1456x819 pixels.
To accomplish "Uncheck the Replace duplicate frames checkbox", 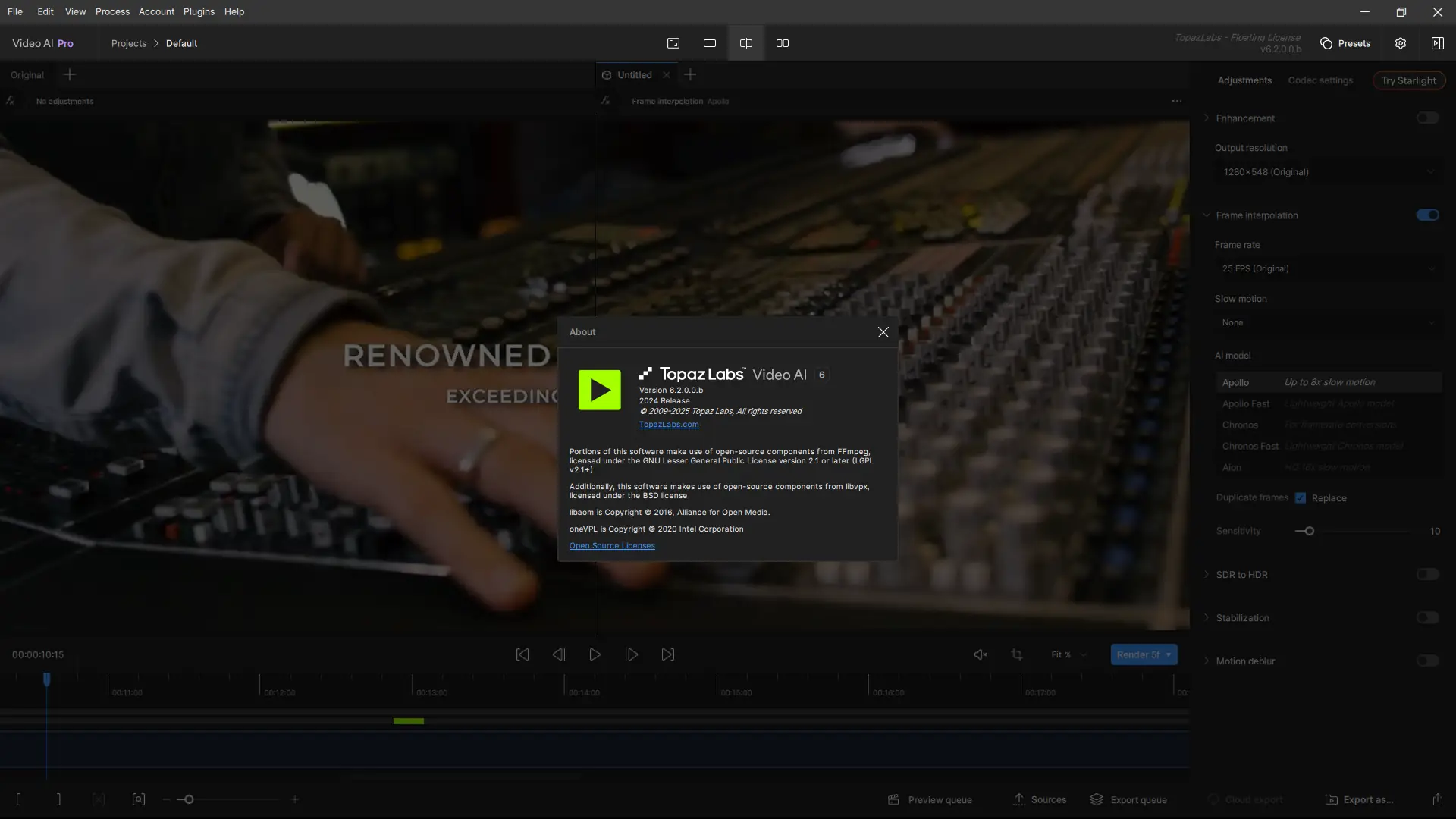I will pos(1301,498).
